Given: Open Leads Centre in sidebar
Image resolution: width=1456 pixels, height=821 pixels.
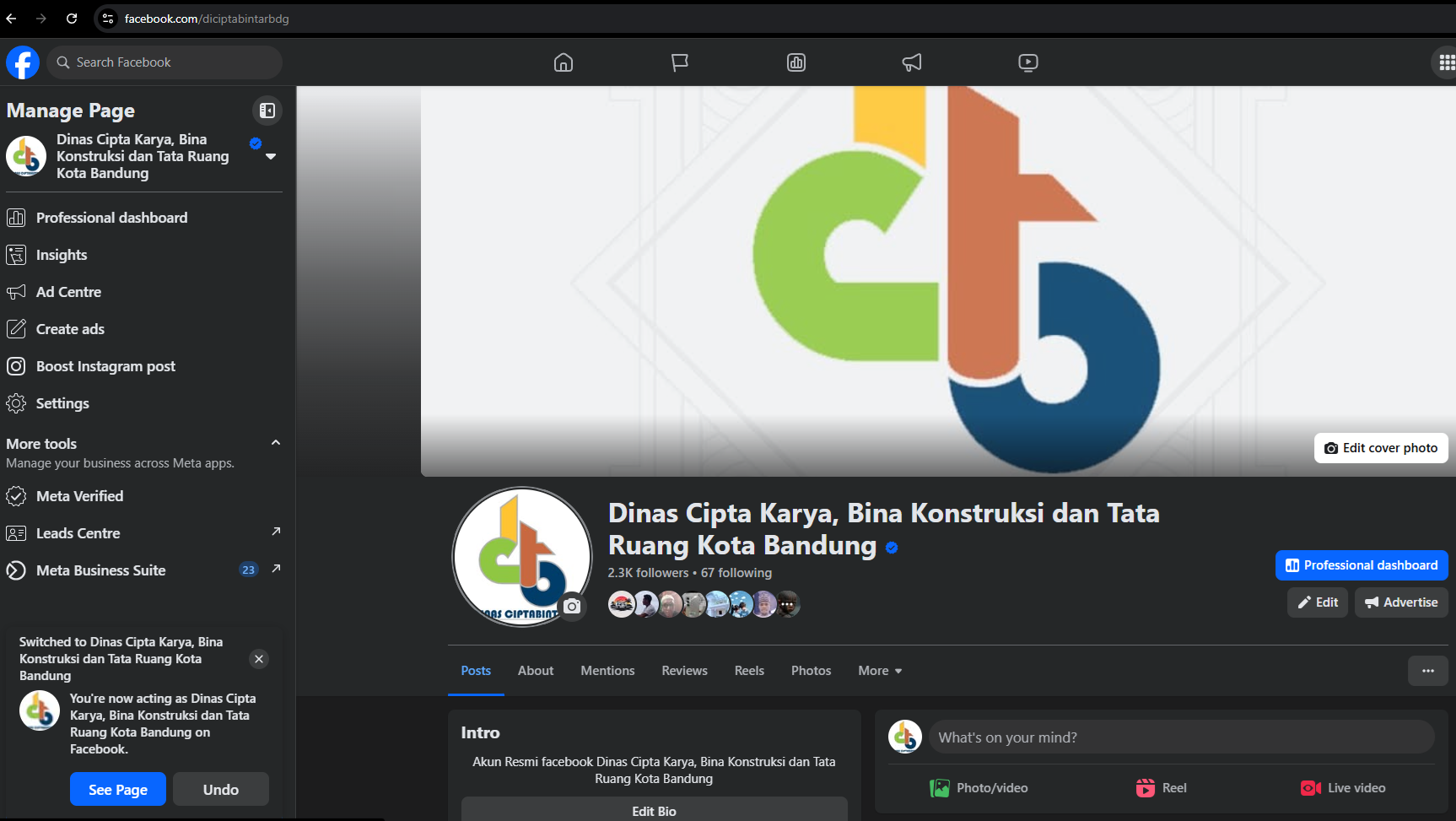Looking at the screenshot, I should point(144,533).
